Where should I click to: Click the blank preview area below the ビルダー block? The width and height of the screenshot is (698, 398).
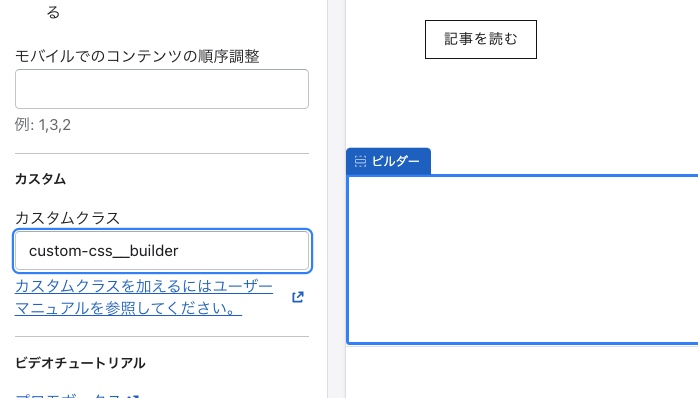click(522, 372)
